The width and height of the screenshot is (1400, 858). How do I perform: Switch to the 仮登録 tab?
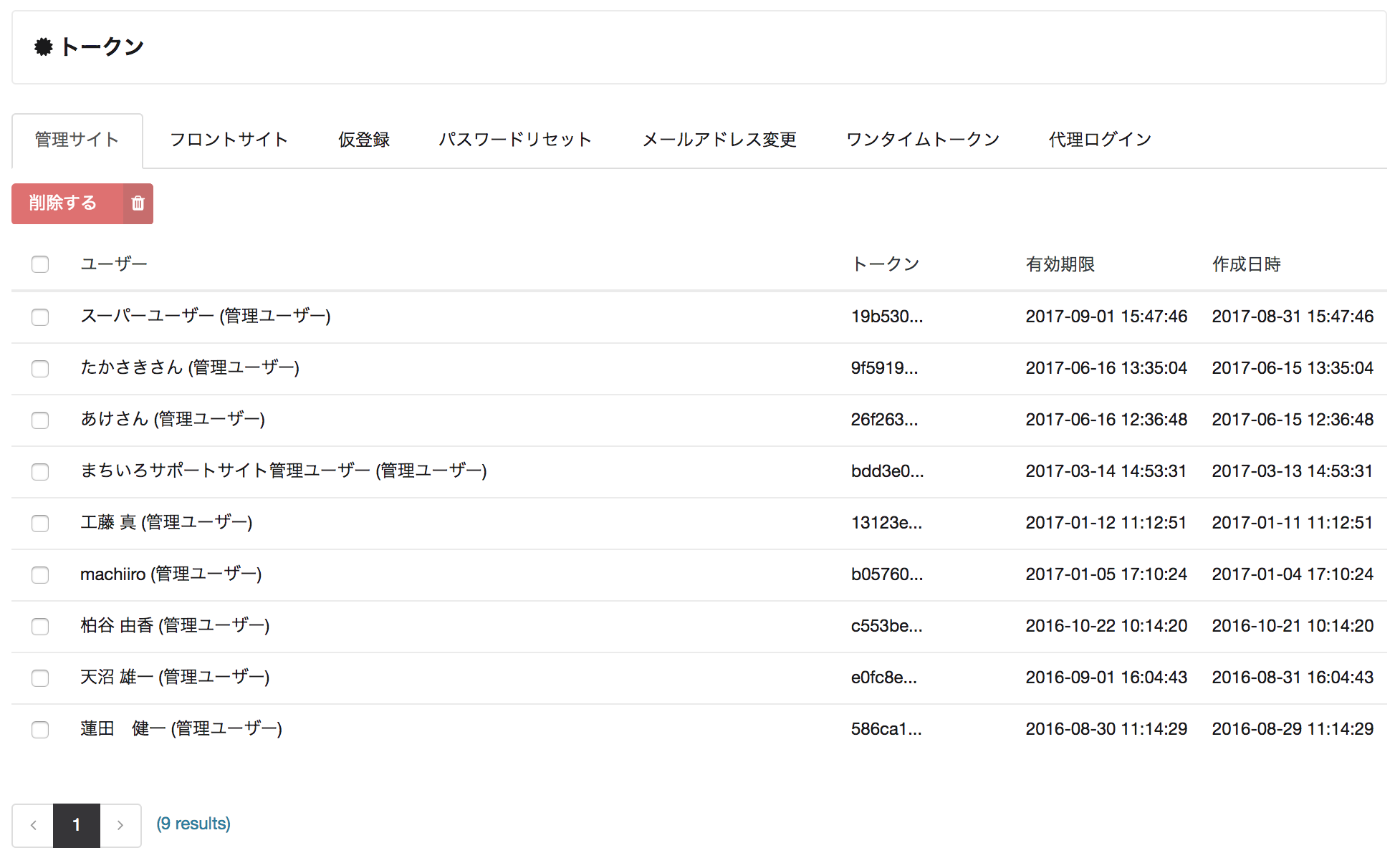[364, 140]
